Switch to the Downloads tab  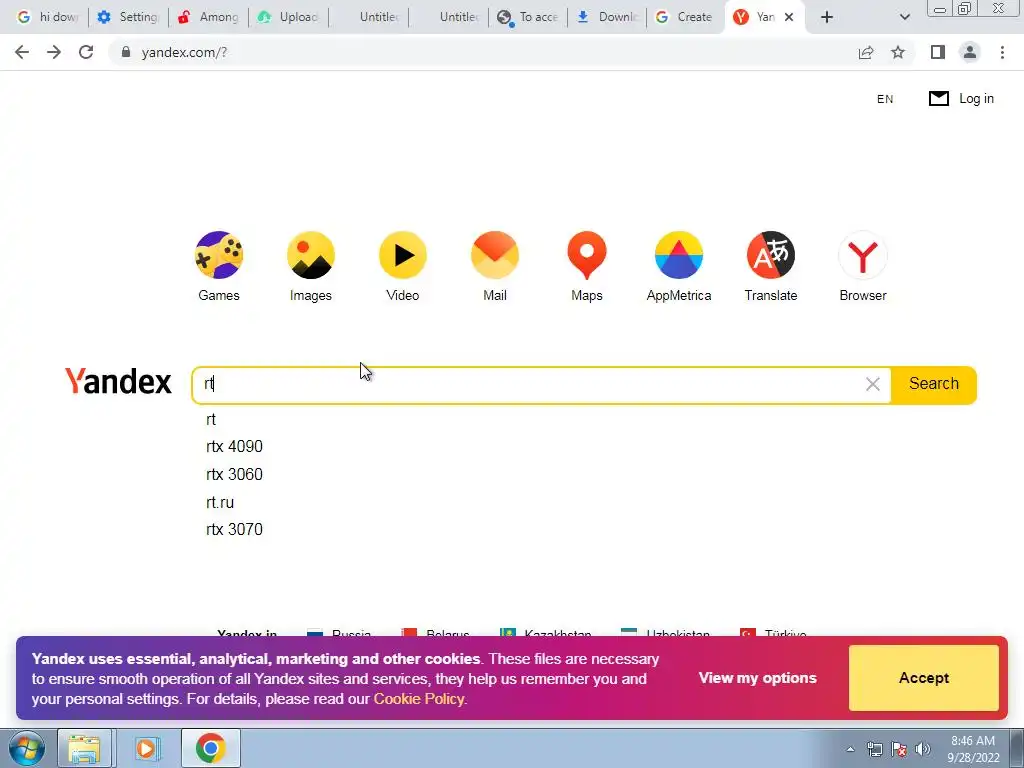[608, 17]
